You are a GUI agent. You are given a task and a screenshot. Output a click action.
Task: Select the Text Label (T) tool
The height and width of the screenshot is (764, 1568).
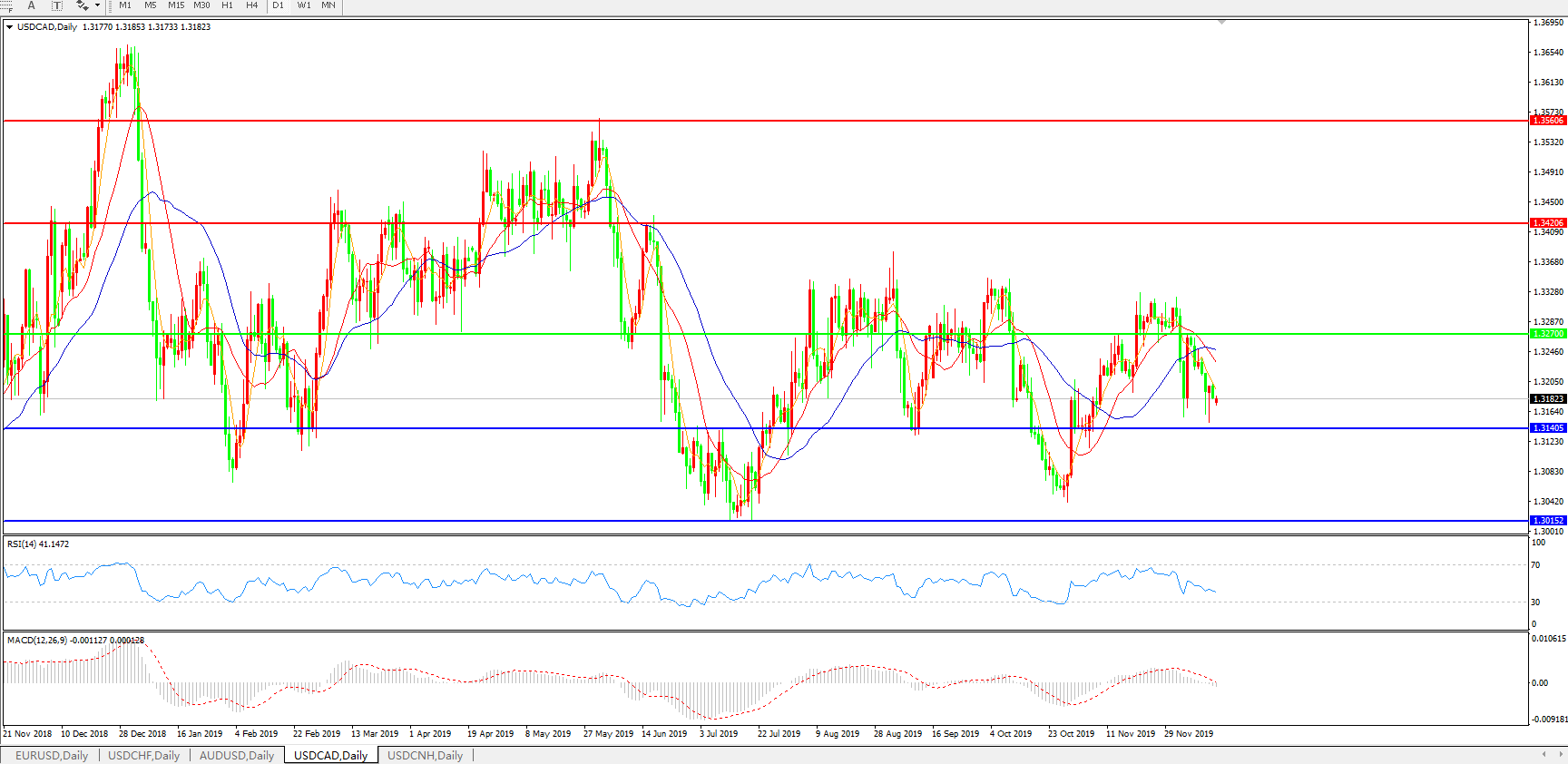[x=56, y=5]
